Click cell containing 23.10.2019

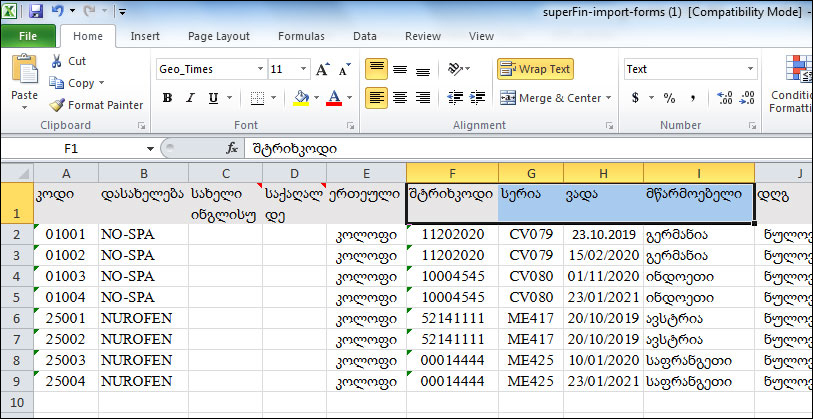click(x=604, y=234)
